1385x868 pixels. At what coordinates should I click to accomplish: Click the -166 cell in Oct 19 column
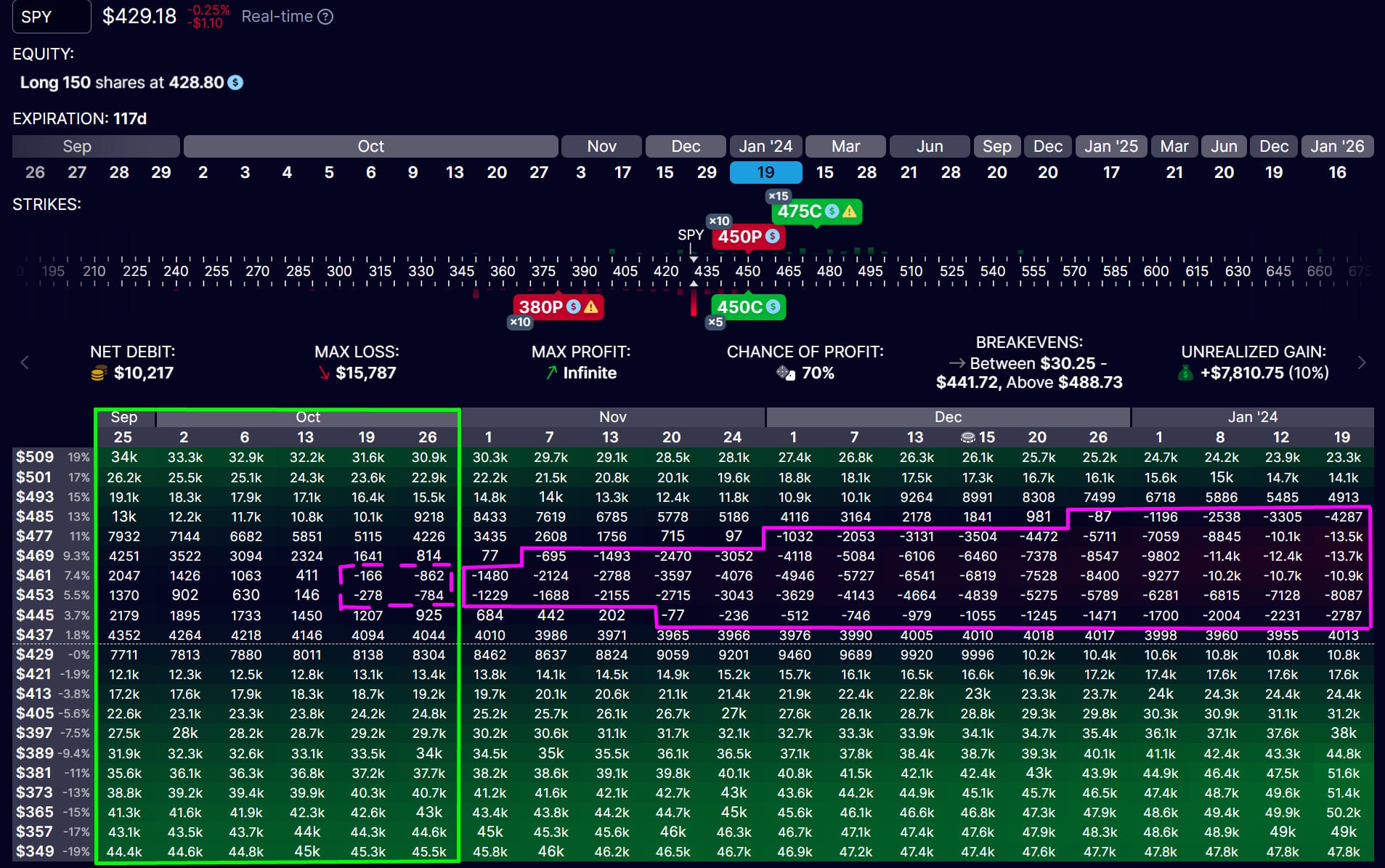[x=367, y=576]
